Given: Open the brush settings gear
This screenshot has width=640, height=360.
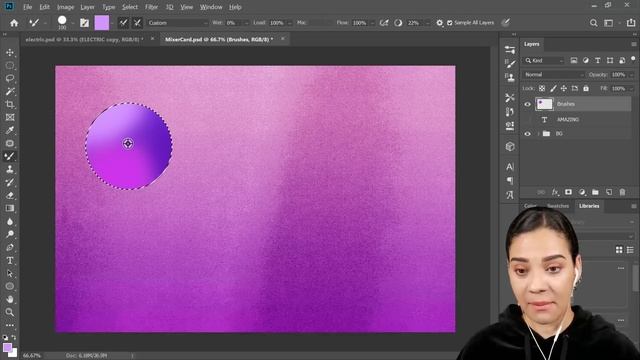Looking at the screenshot, I should 439,23.
